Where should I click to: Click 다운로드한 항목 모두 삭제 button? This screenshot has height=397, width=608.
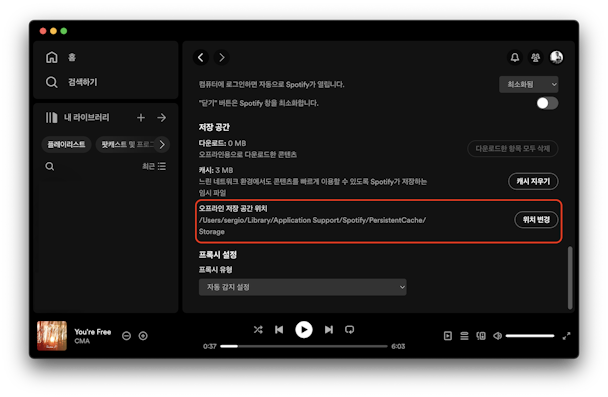[513, 148]
